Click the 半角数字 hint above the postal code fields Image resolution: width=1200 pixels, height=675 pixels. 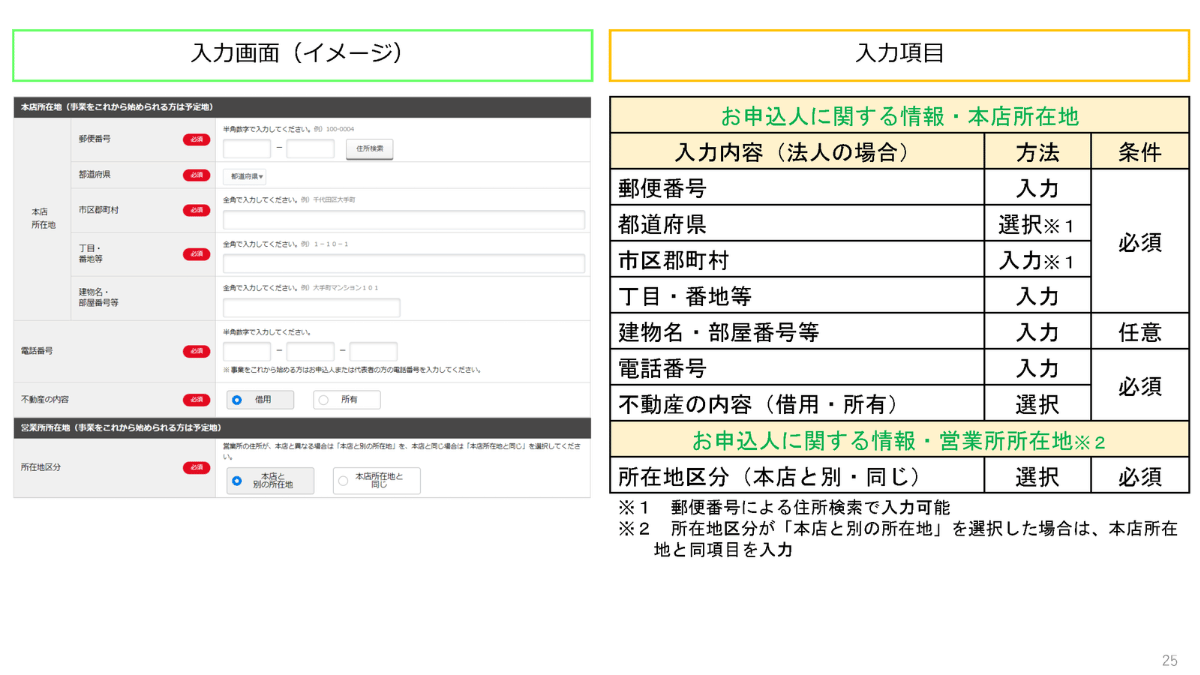[x=288, y=129]
